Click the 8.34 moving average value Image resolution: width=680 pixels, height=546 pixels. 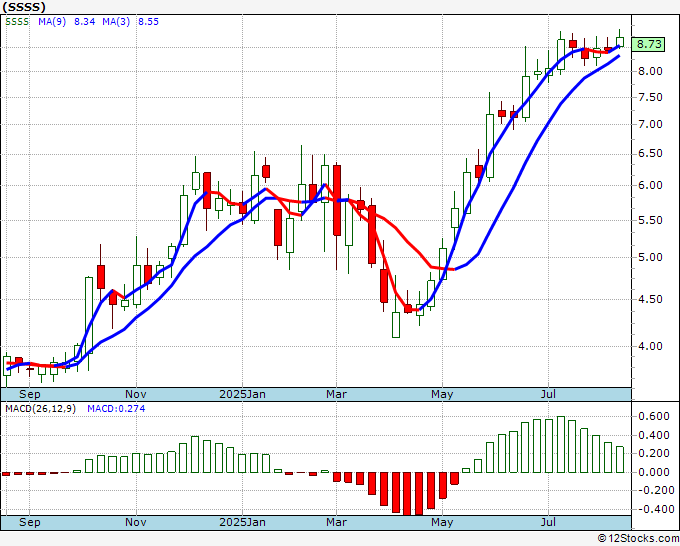84,22
